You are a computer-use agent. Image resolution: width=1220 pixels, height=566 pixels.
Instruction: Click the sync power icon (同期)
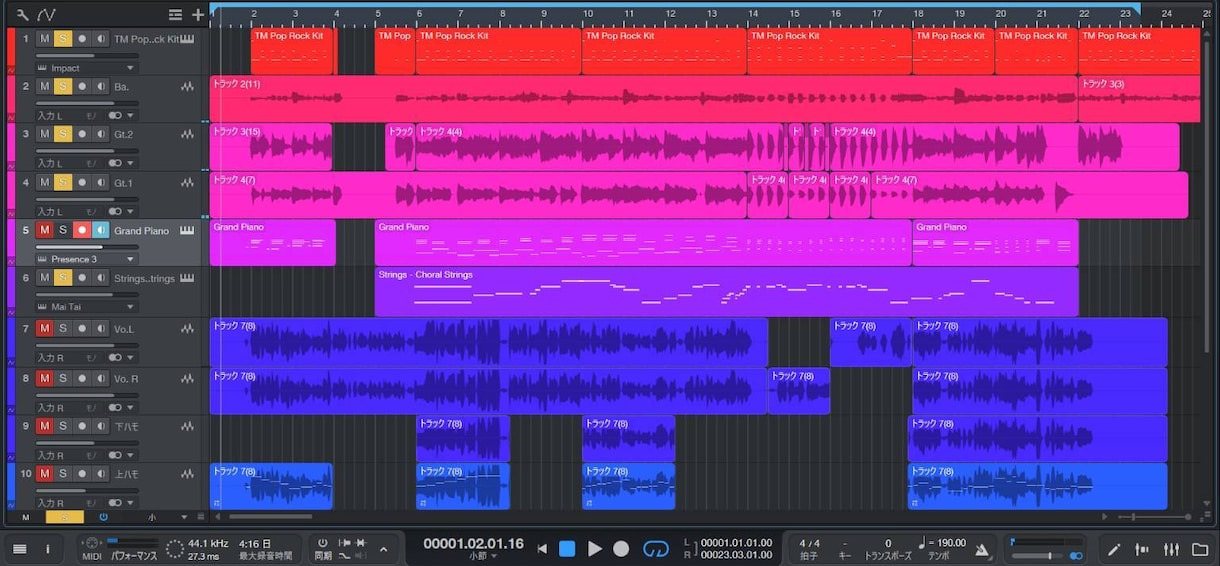point(322,543)
